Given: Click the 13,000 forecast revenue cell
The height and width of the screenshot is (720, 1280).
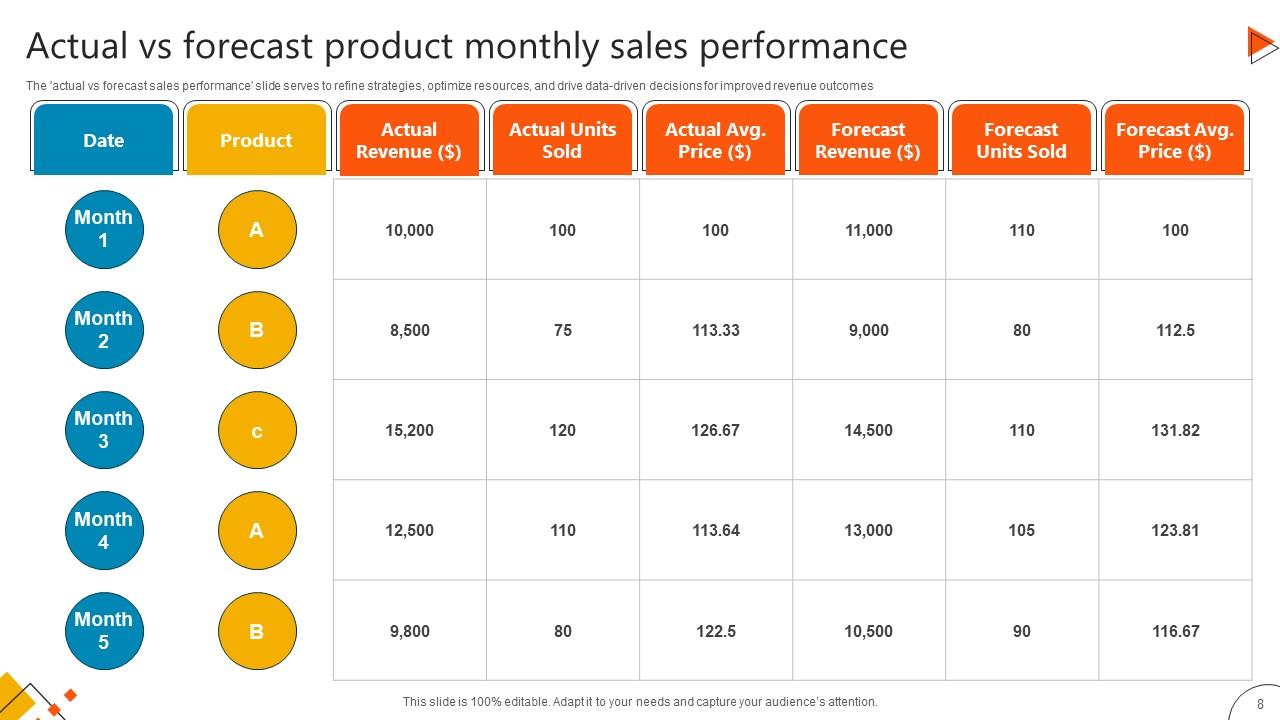Looking at the screenshot, I should pyautogui.click(x=869, y=531).
